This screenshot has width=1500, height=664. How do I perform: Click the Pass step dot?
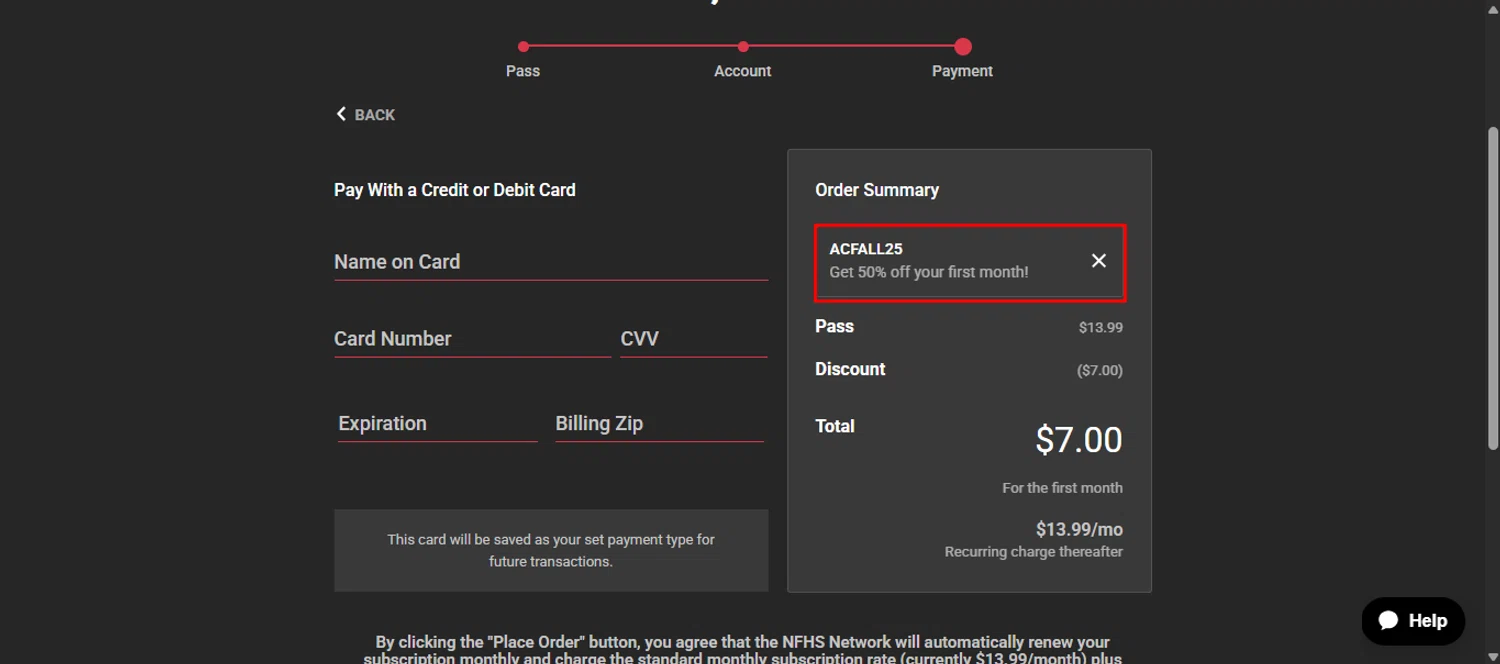523,47
